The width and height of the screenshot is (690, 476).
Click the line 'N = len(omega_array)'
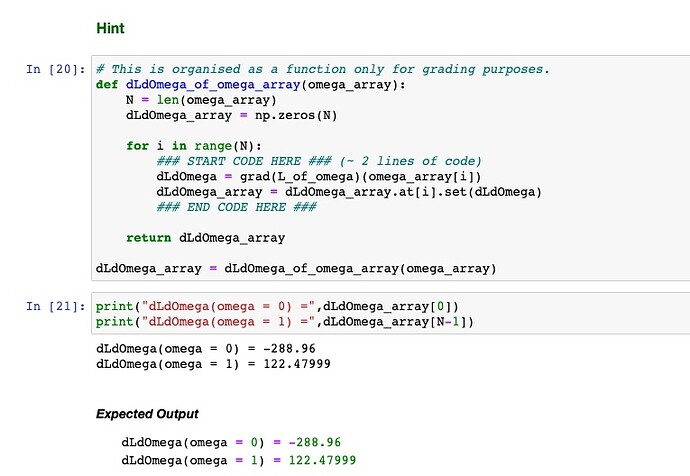(201, 100)
